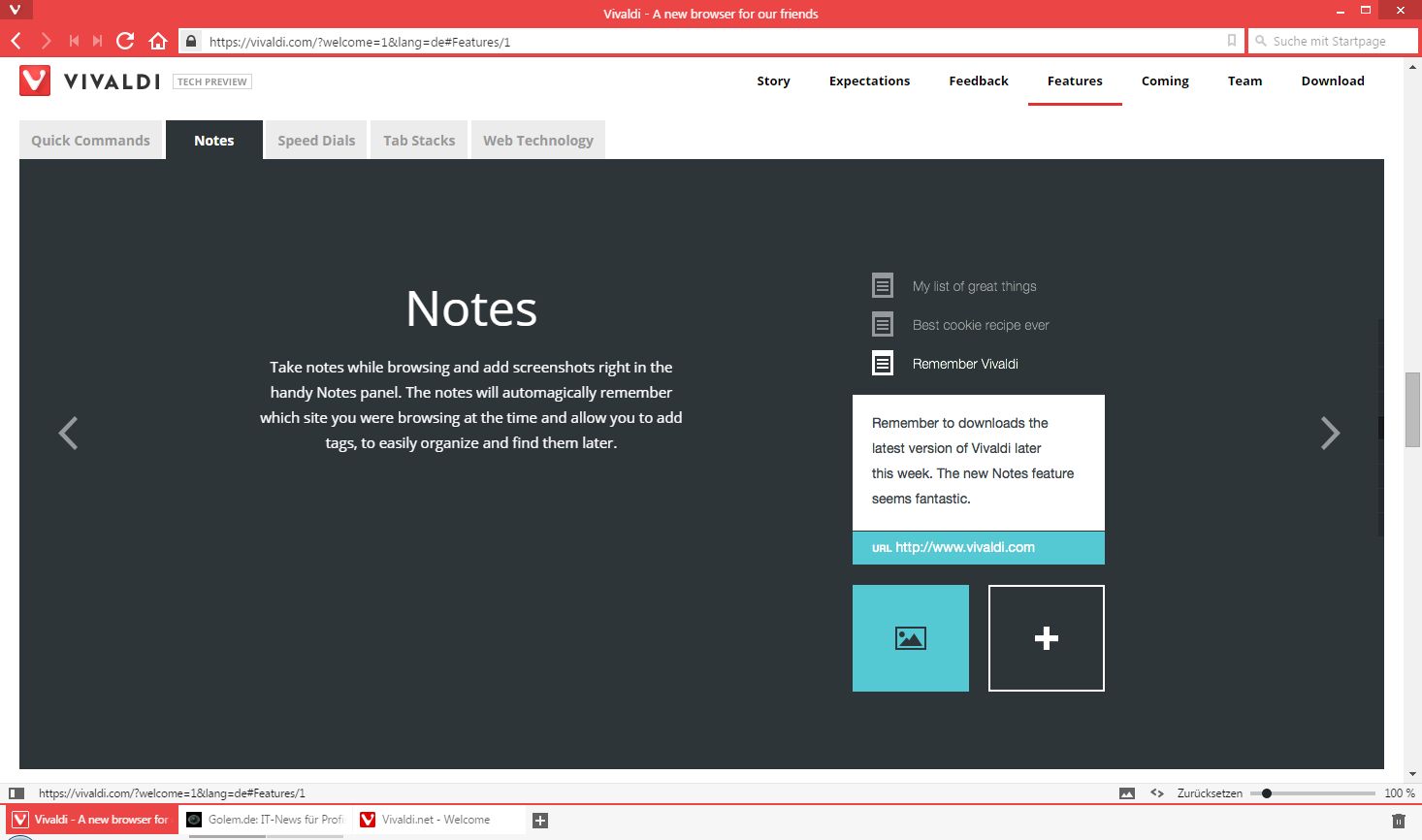1422x840 pixels.
Task: Click the image attachment tile in notes demo
Action: [x=911, y=638]
